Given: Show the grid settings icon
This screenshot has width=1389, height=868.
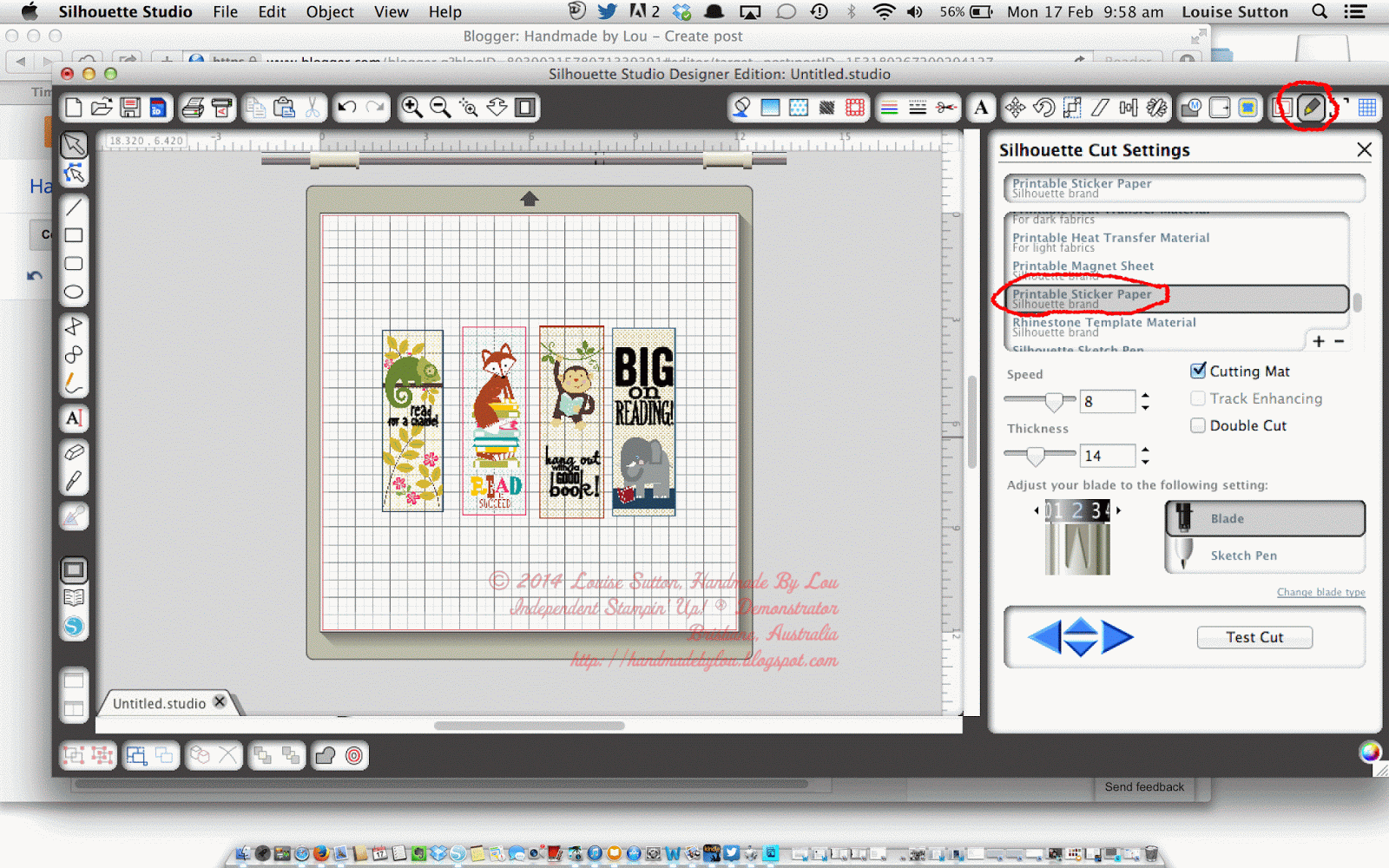Looking at the screenshot, I should [1367, 108].
